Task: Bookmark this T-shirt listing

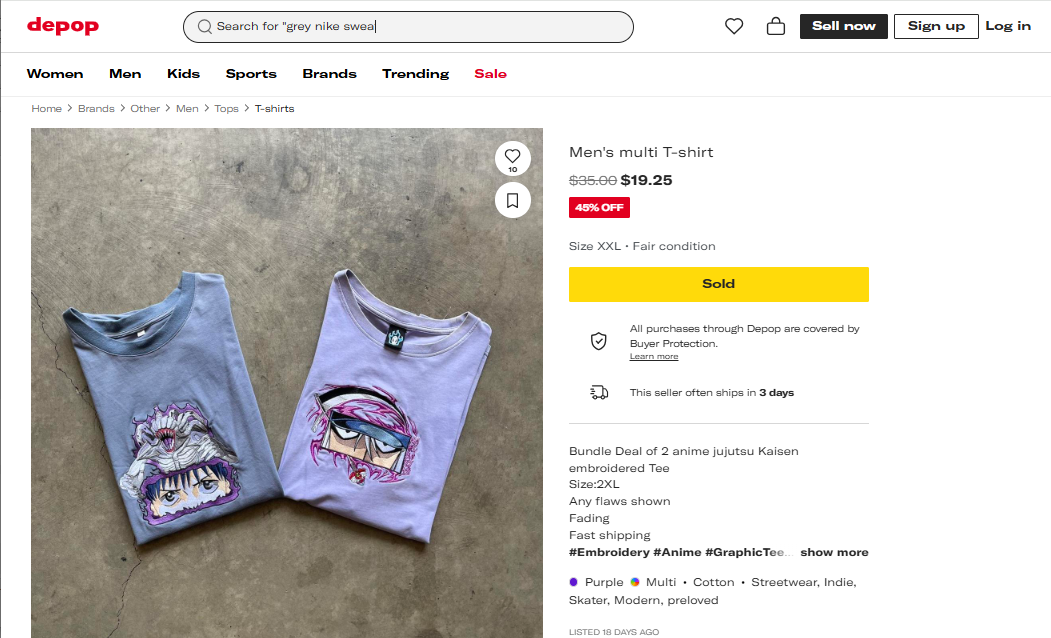Action: (x=512, y=200)
